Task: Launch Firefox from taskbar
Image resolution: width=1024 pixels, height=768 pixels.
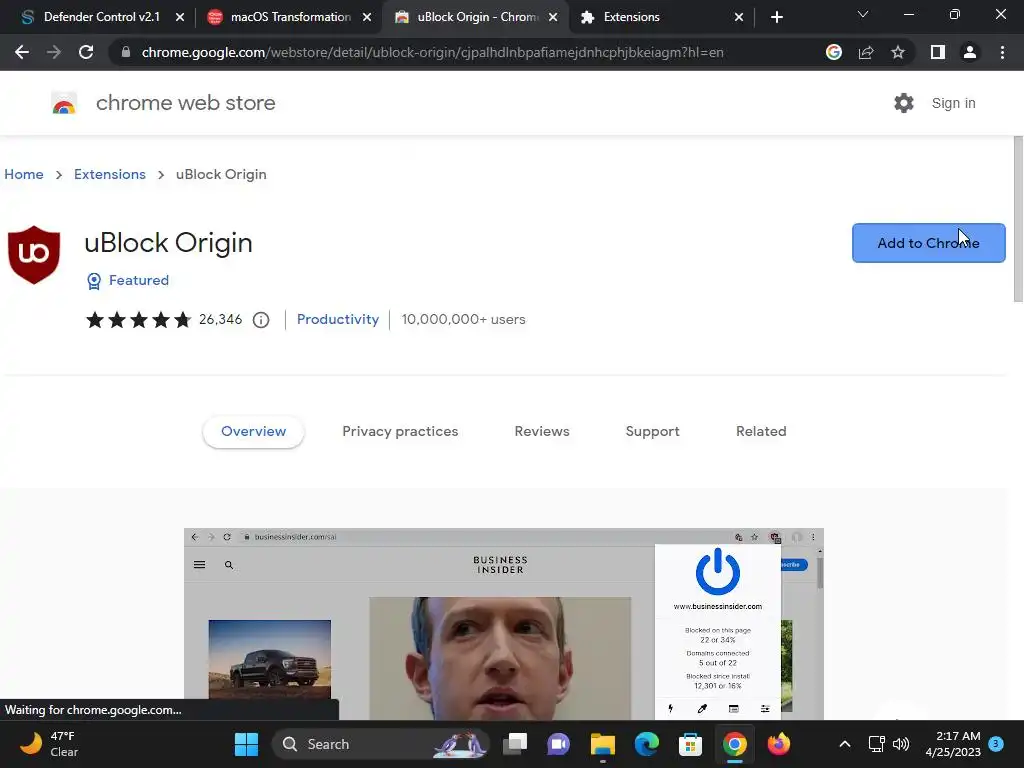Action: [x=778, y=744]
